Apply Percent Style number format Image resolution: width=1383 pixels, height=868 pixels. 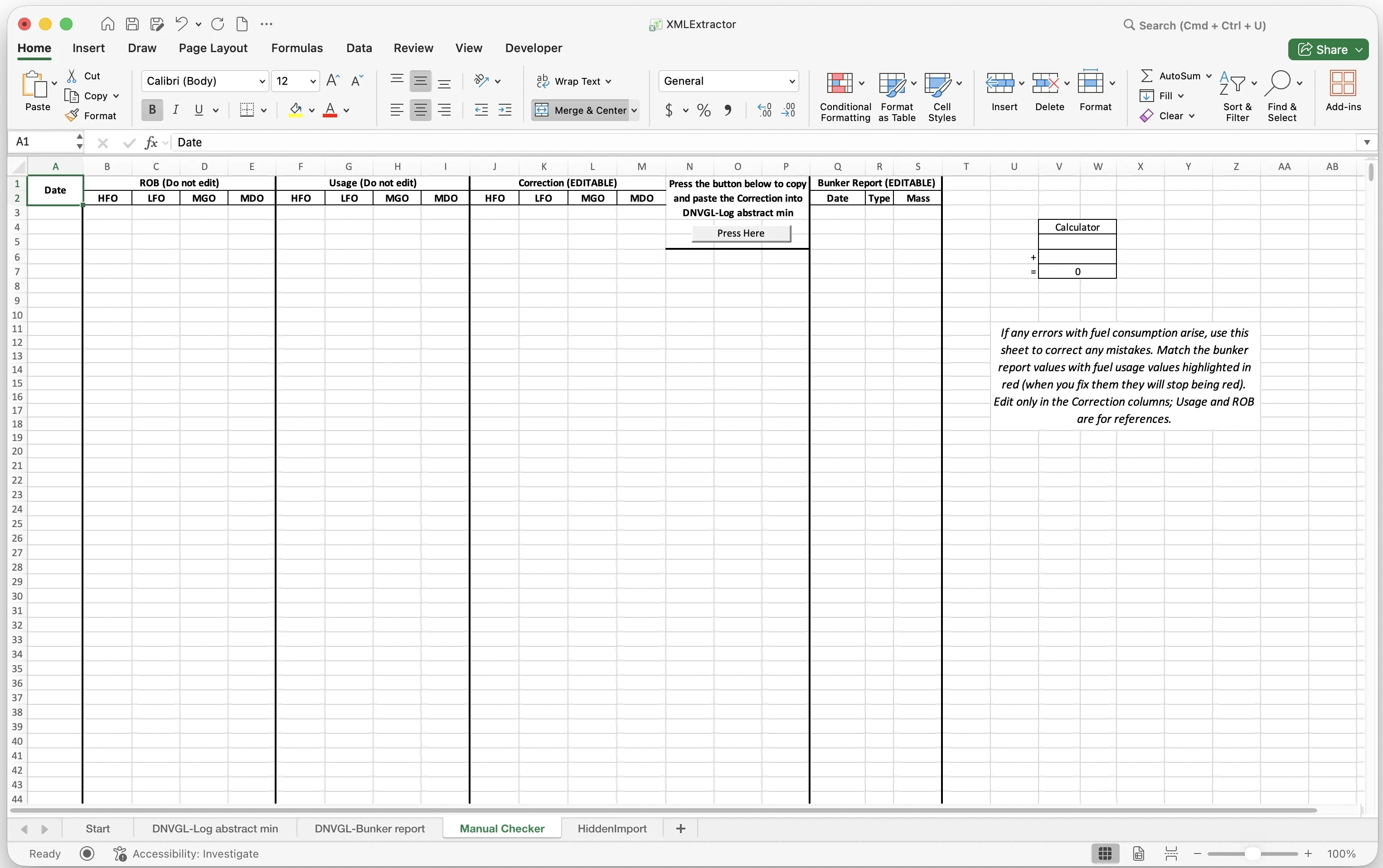tap(704, 110)
